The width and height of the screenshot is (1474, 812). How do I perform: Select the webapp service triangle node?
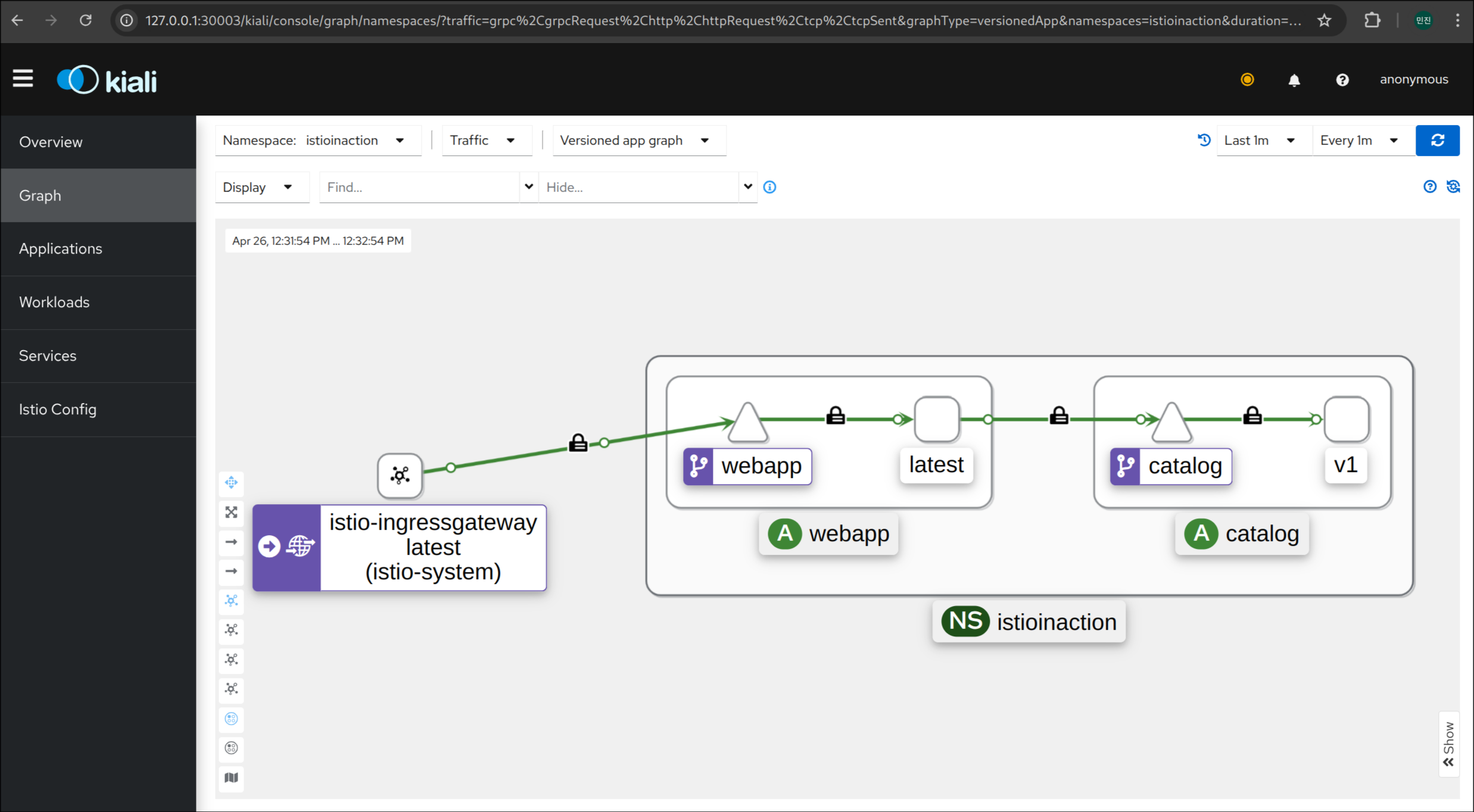click(748, 423)
